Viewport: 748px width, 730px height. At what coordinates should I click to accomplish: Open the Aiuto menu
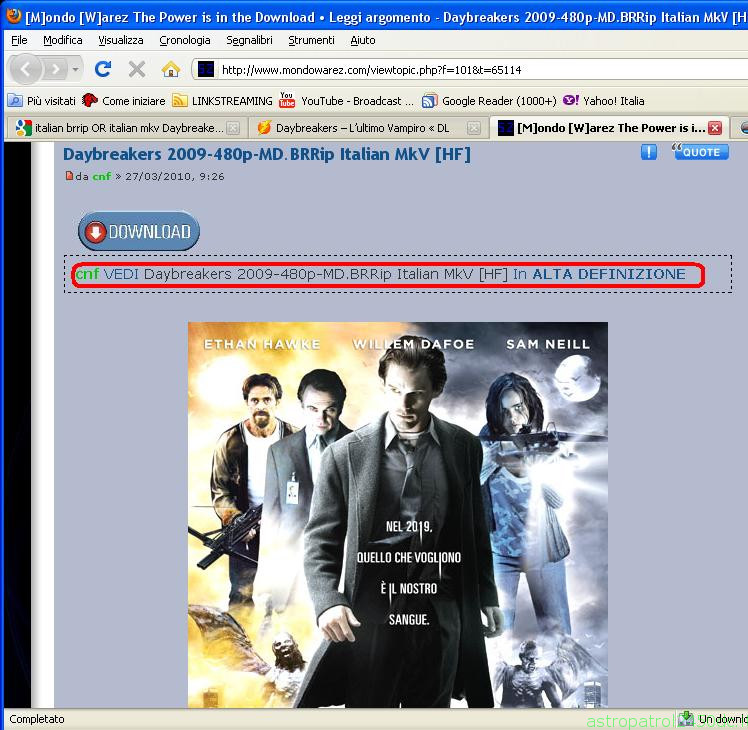point(363,40)
